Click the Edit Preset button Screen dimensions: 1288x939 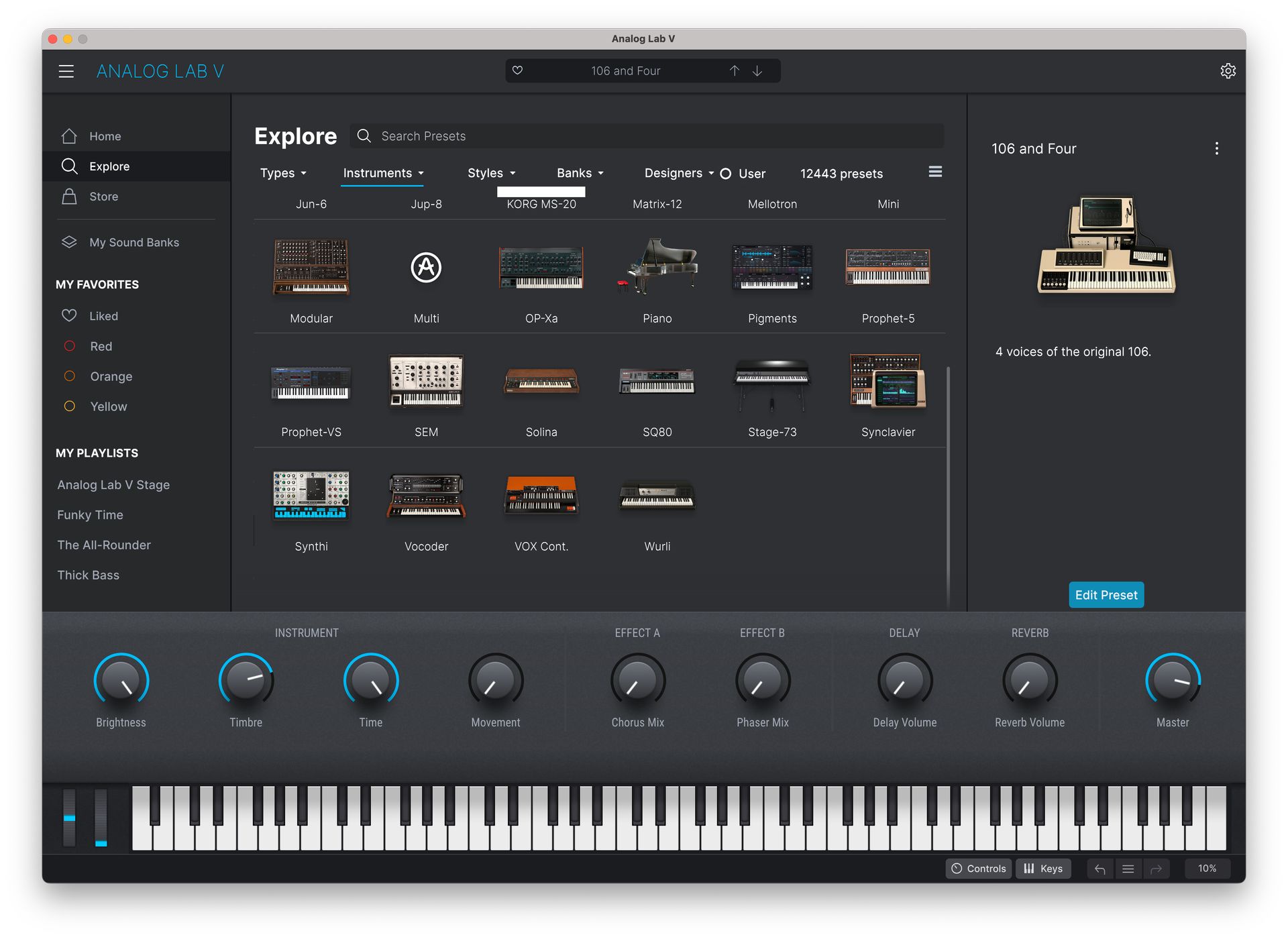pyautogui.click(x=1106, y=595)
